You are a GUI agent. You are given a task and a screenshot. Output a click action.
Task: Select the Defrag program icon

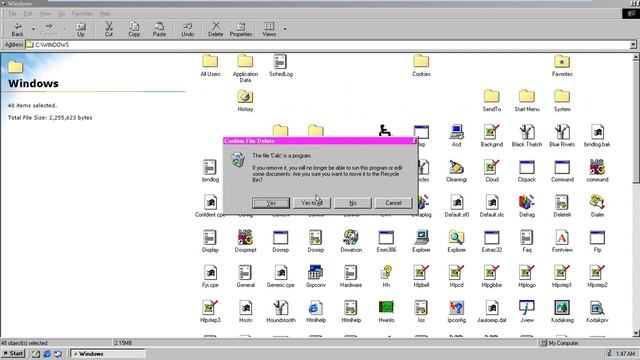coord(527,206)
